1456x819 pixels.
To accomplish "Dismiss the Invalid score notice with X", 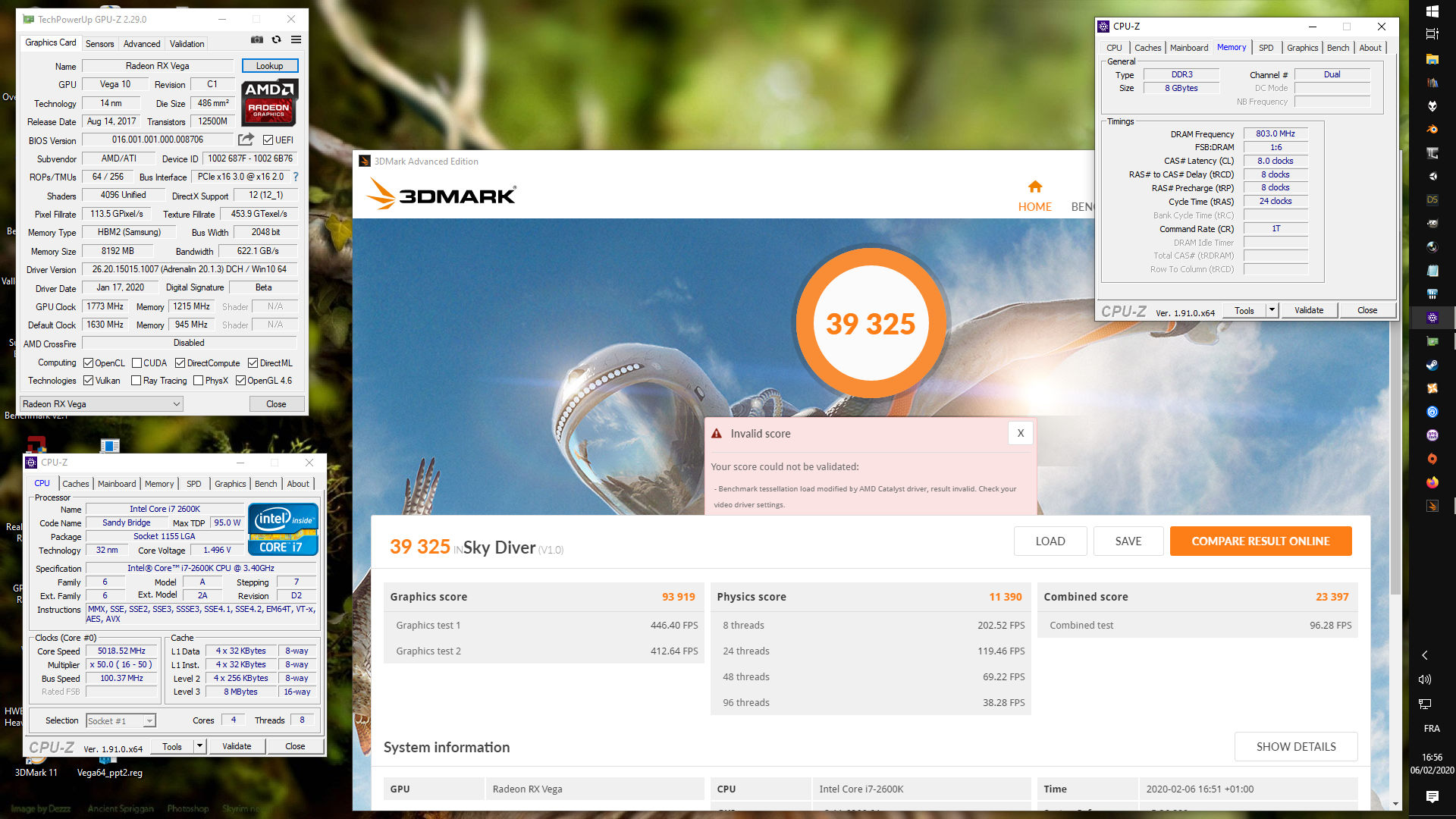I will click(x=1021, y=433).
